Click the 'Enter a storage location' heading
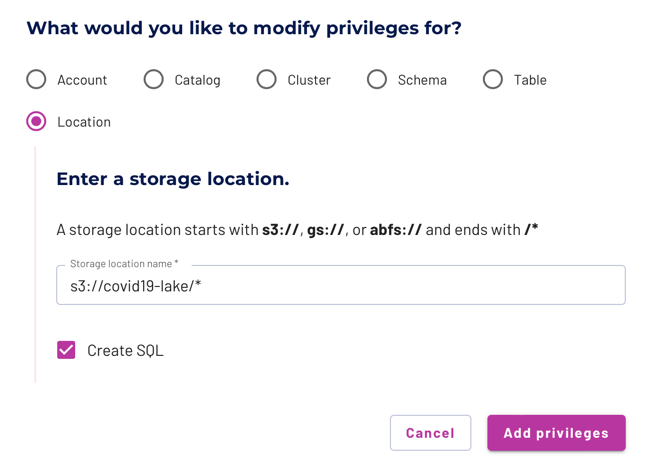Viewport: 647px width, 468px height. click(173, 179)
